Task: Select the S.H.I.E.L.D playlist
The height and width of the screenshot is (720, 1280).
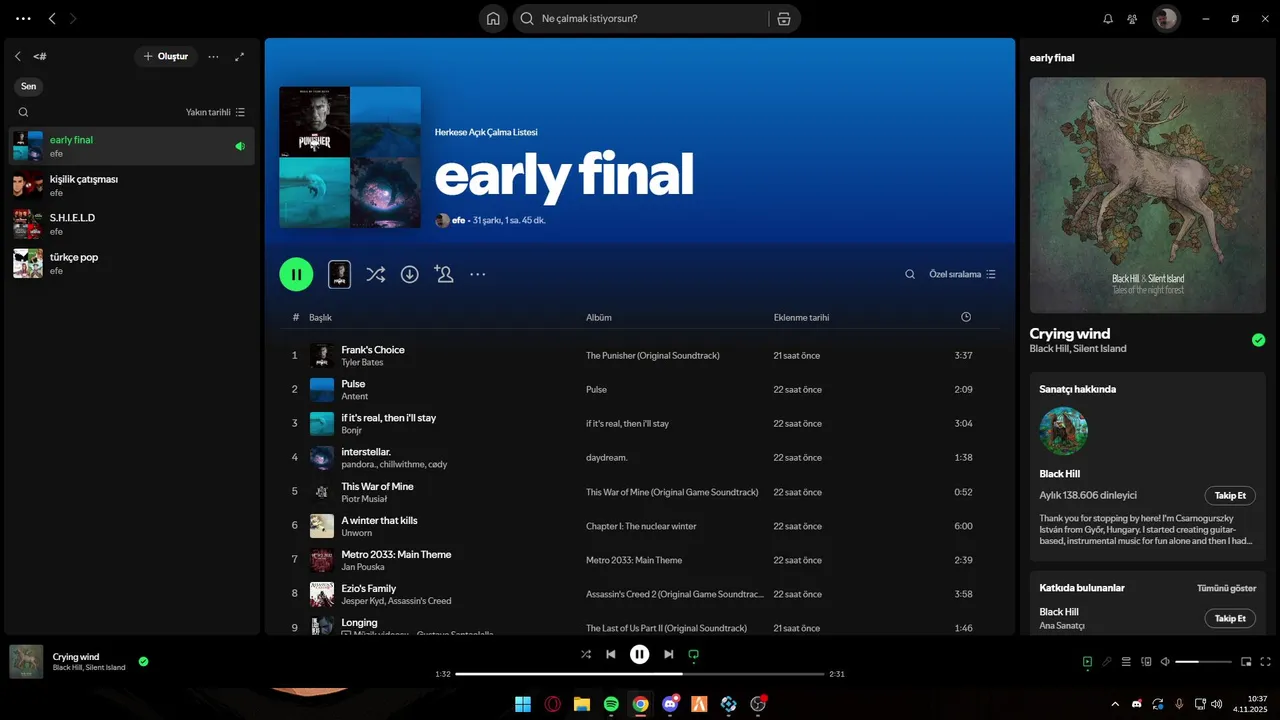Action: click(131, 224)
